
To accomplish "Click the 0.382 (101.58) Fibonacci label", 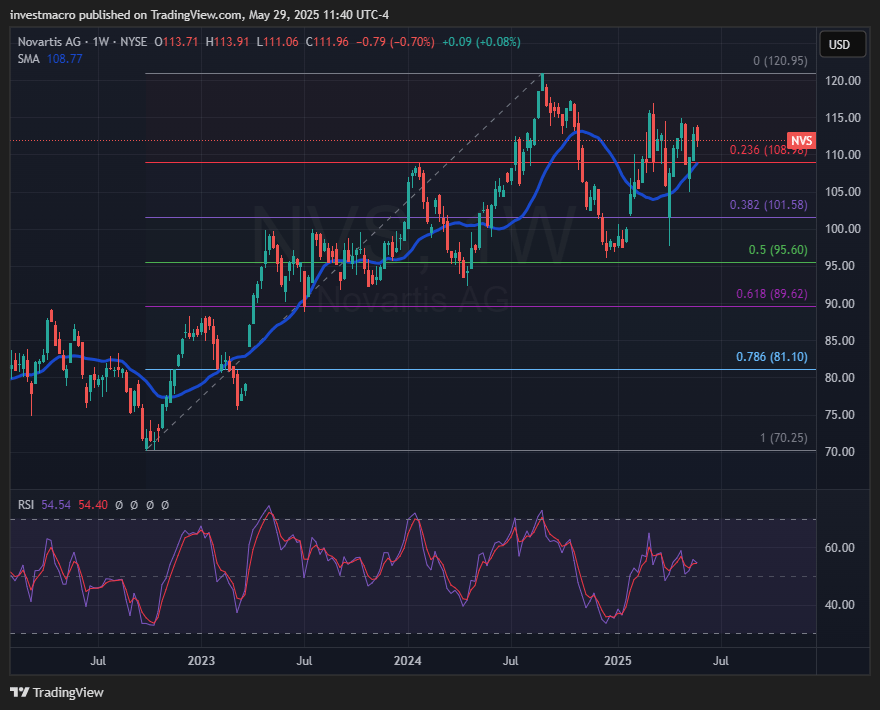I will [x=768, y=205].
